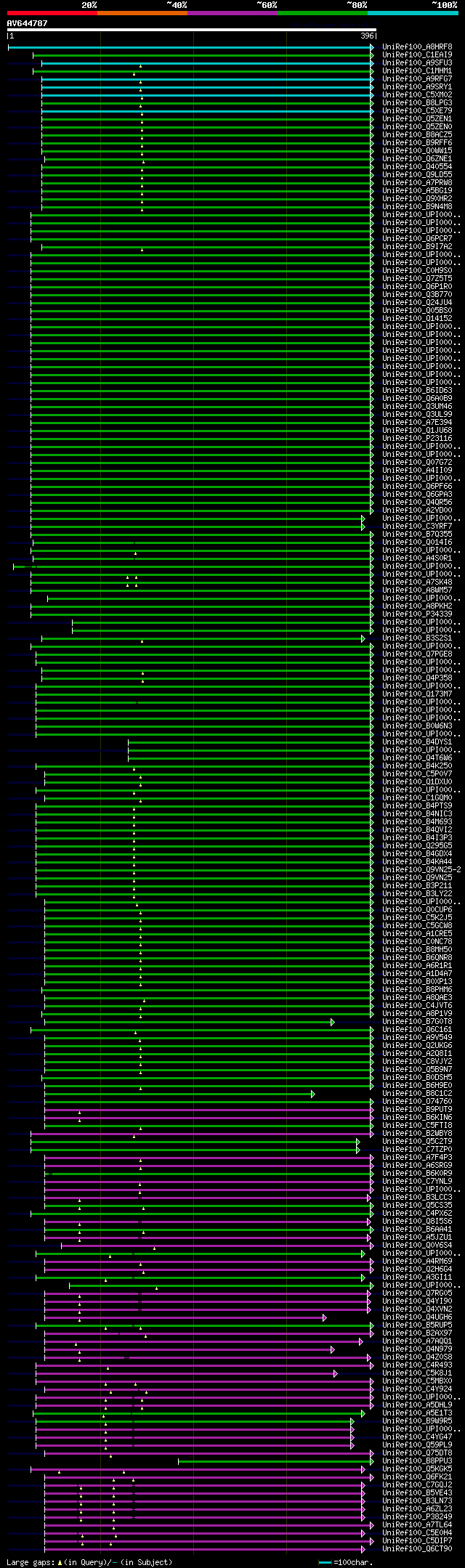
Task: Click the UniRef100_Q5ZEN1 label
Action: tap(417, 119)
